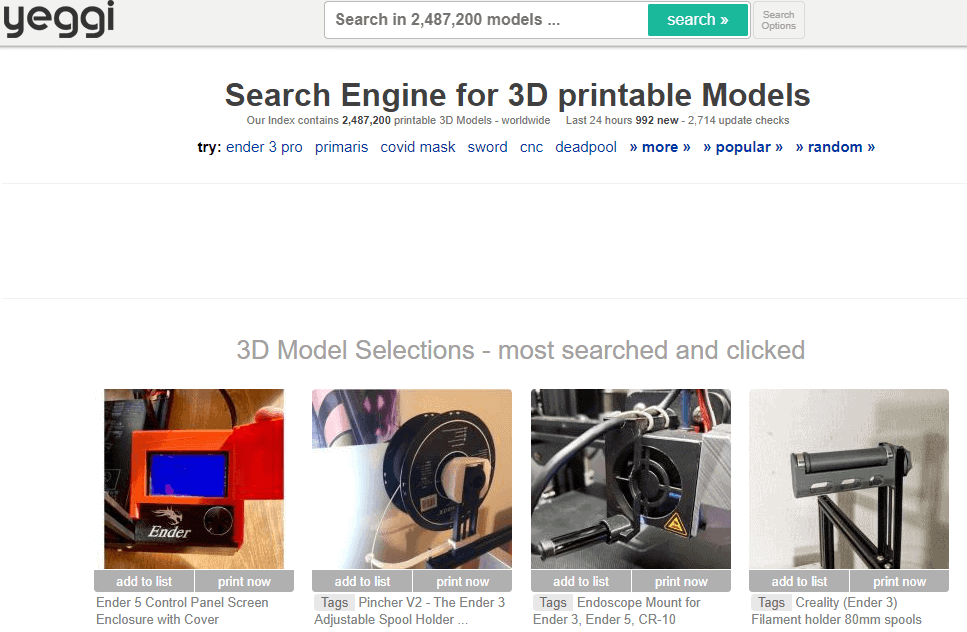Click the 'sword' search suggestion
This screenshot has height=632, width=967.
487,147
